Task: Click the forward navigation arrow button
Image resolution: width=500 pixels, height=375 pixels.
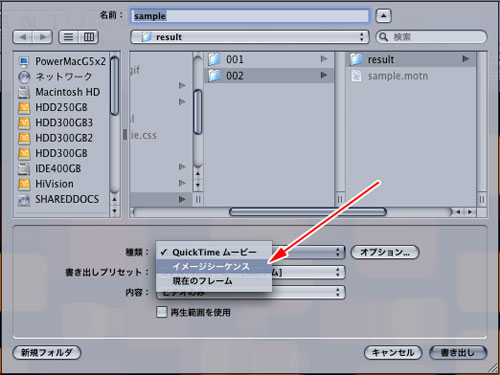Action: point(43,37)
